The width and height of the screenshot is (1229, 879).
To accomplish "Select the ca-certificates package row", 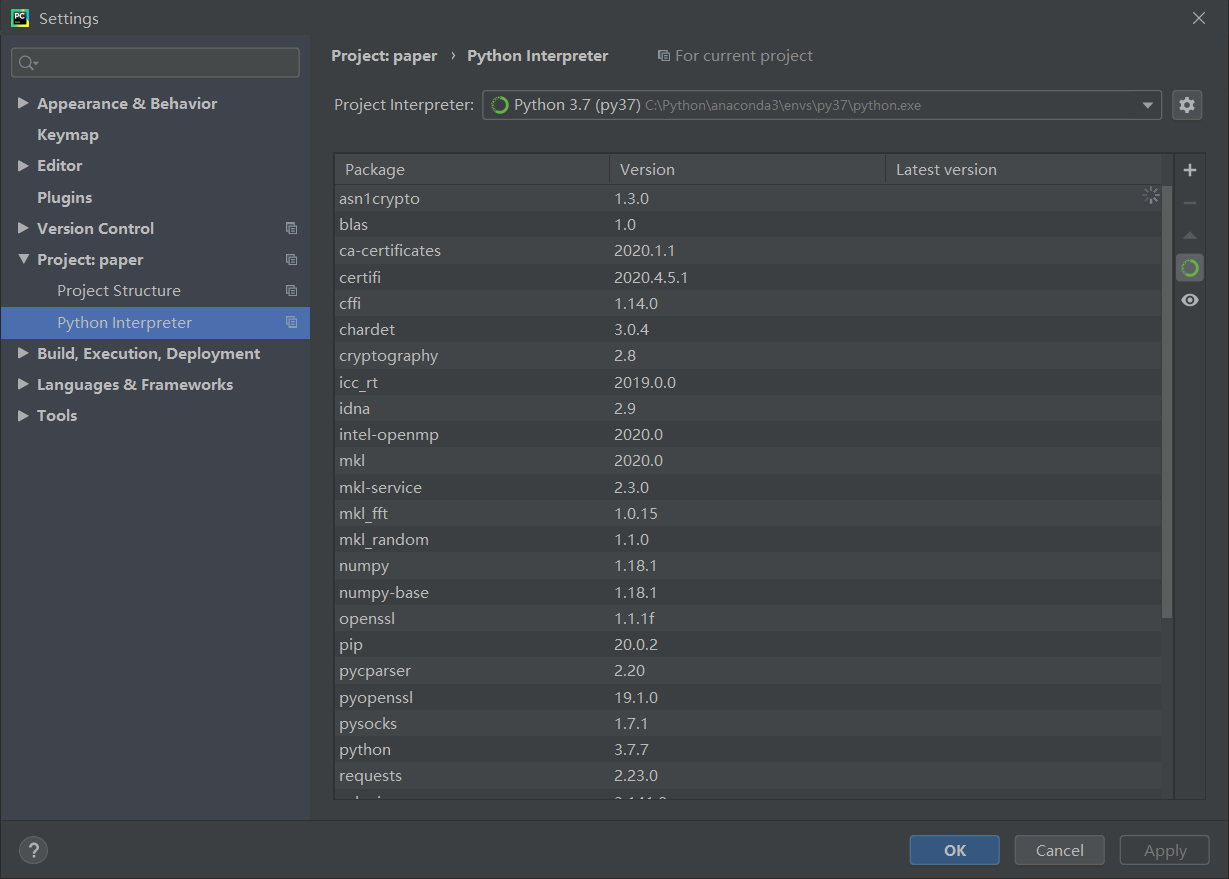I will coord(748,251).
